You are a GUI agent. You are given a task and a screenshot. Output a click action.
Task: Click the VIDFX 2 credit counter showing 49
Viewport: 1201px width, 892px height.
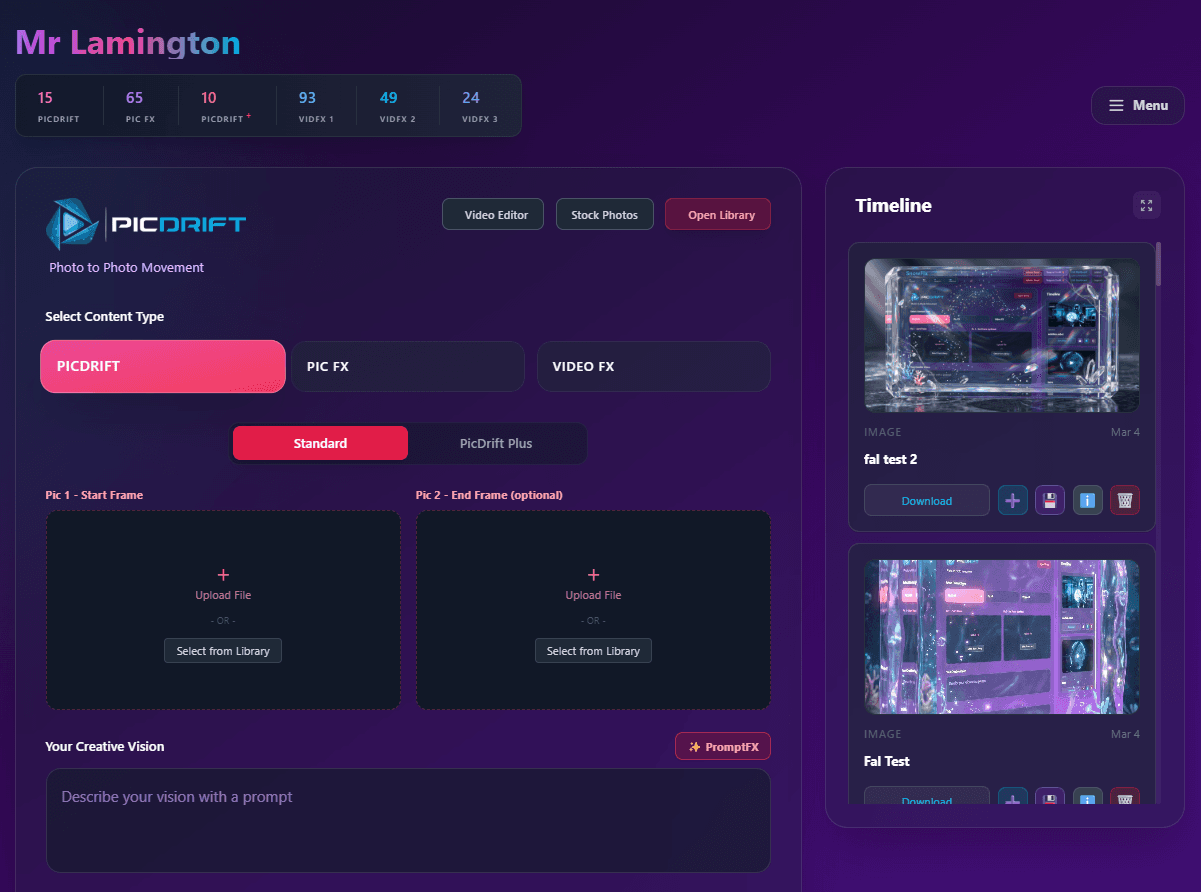pyautogui.click(x=397, y=106)
